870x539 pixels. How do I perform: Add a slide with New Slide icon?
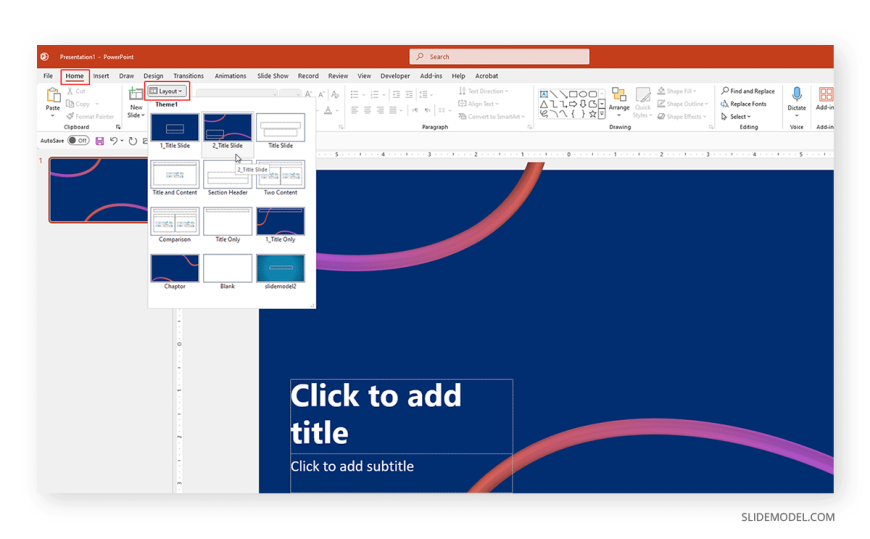click(135, 94)
